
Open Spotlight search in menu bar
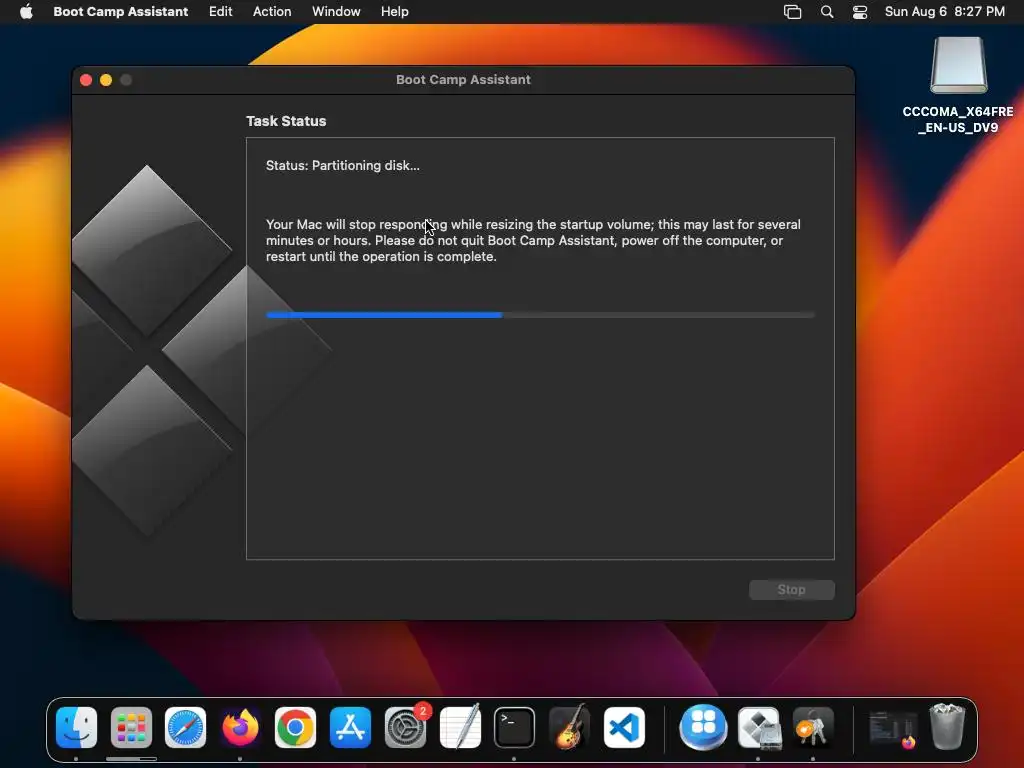tap(827, 12)
